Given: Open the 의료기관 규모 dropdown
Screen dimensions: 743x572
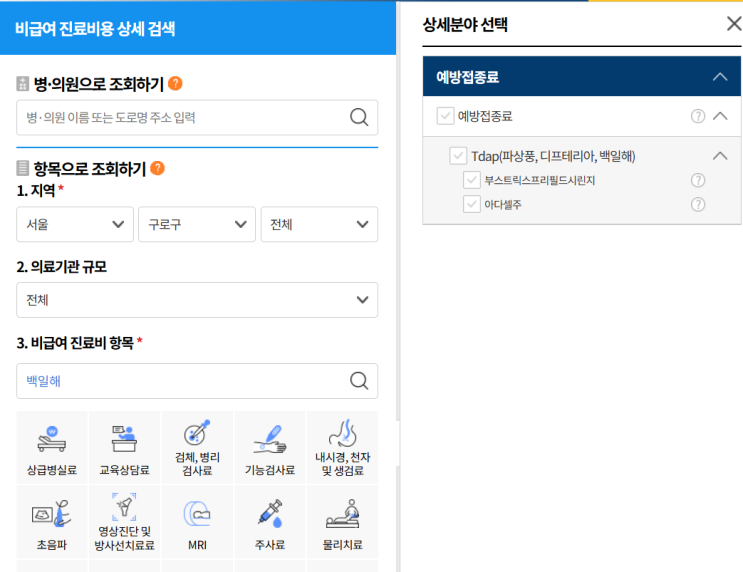Looking at the screenshot, I should point(197,300).
